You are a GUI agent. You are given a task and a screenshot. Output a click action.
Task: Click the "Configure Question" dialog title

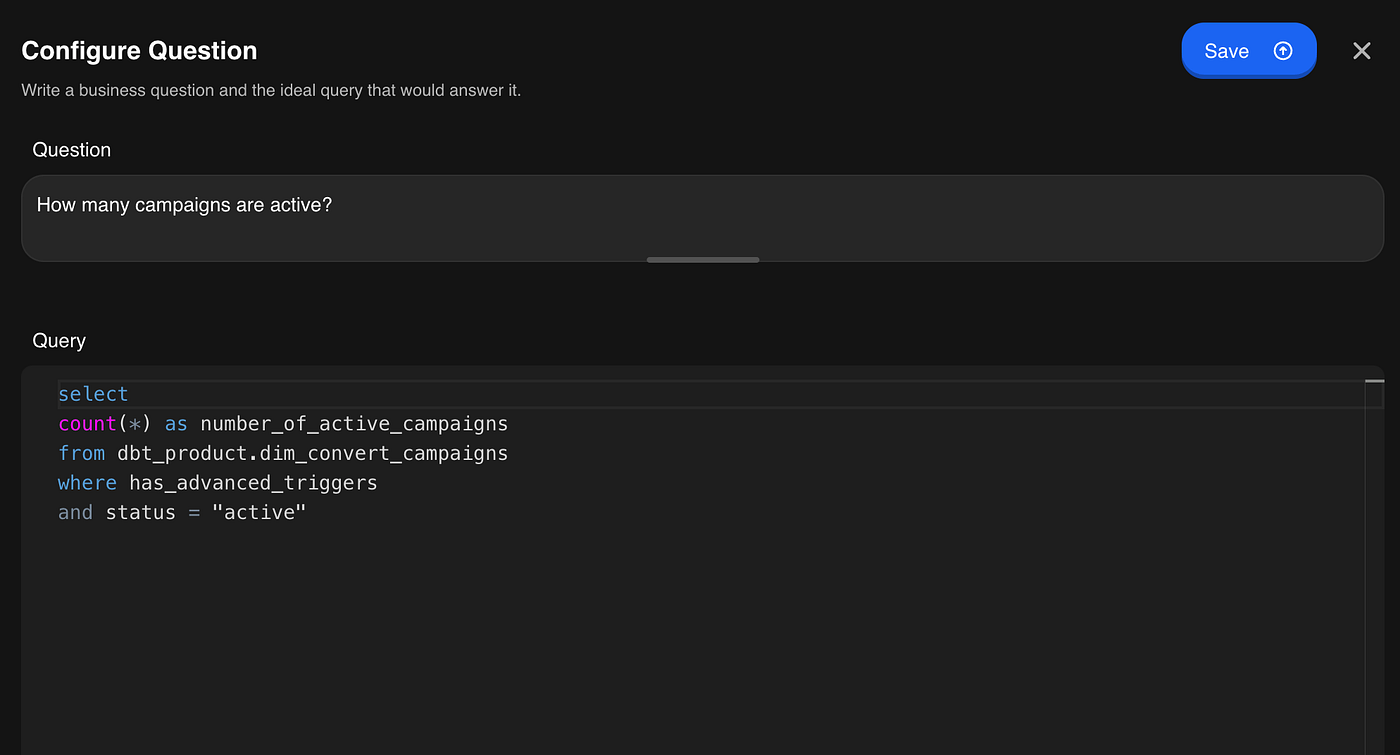pos(139,51)
